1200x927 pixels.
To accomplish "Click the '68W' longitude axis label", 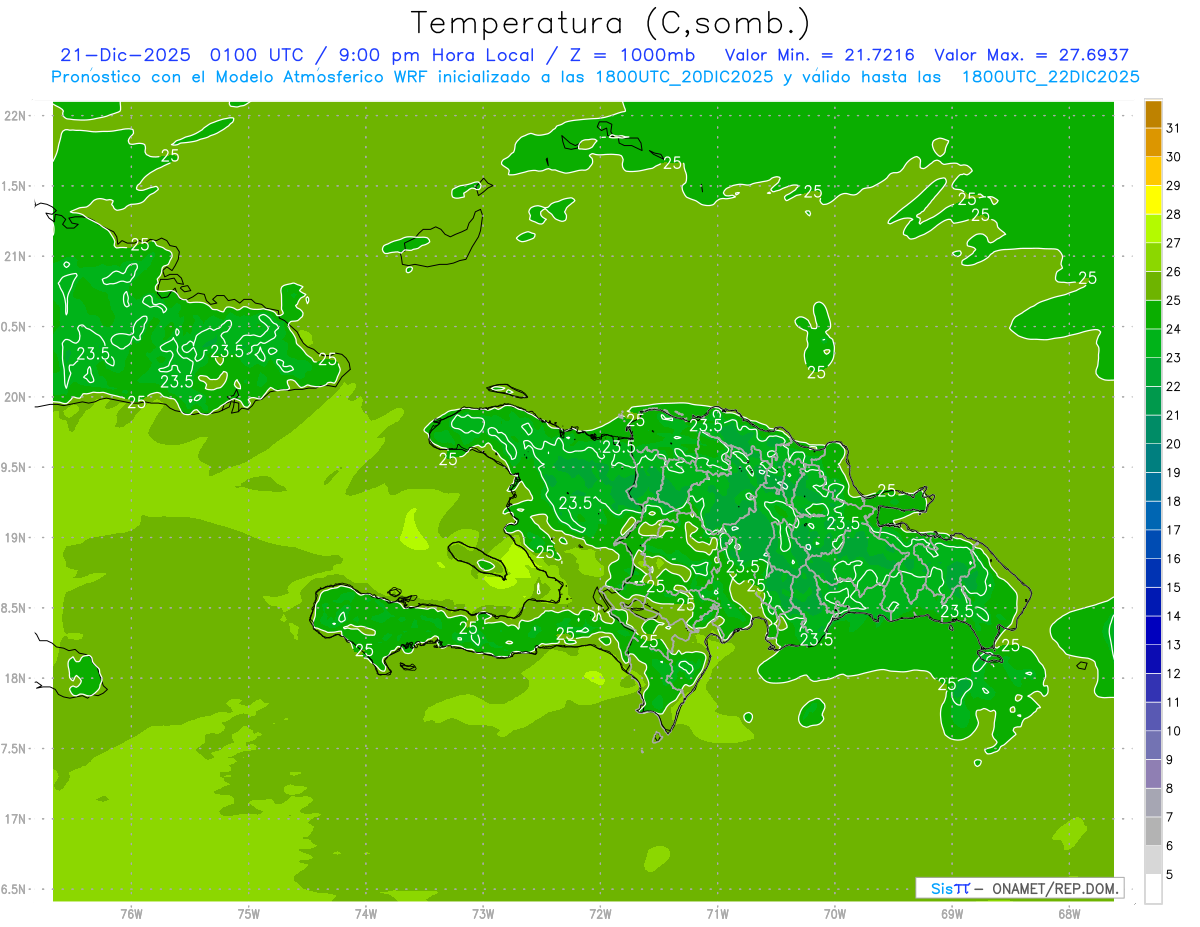I will (x=1068, y=913).
